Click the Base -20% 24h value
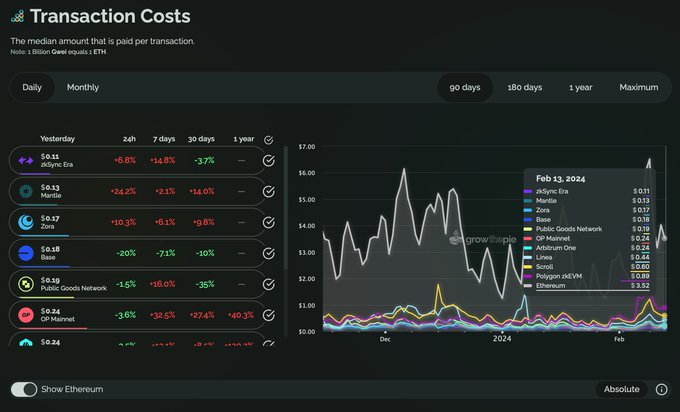 tap(126, 253)
